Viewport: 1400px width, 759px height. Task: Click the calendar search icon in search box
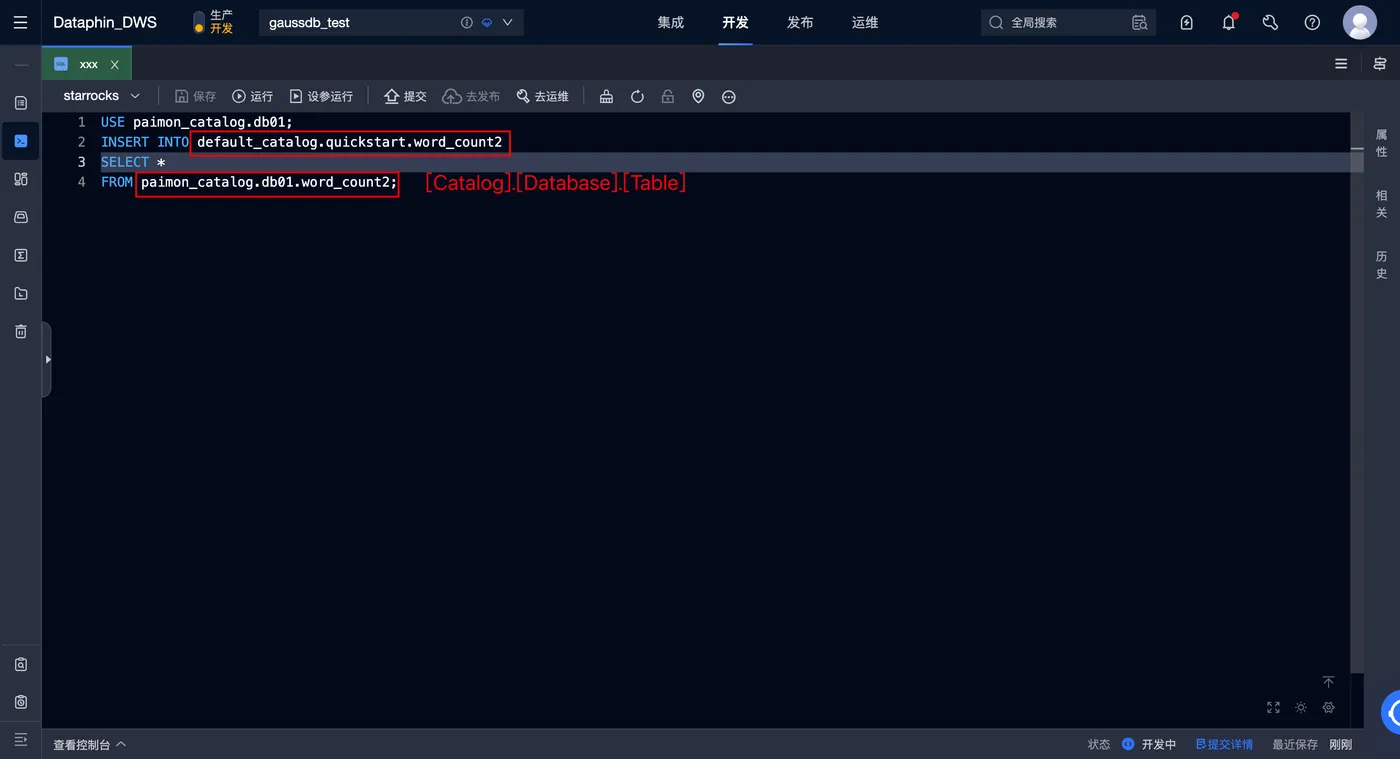pos(1139,22)
